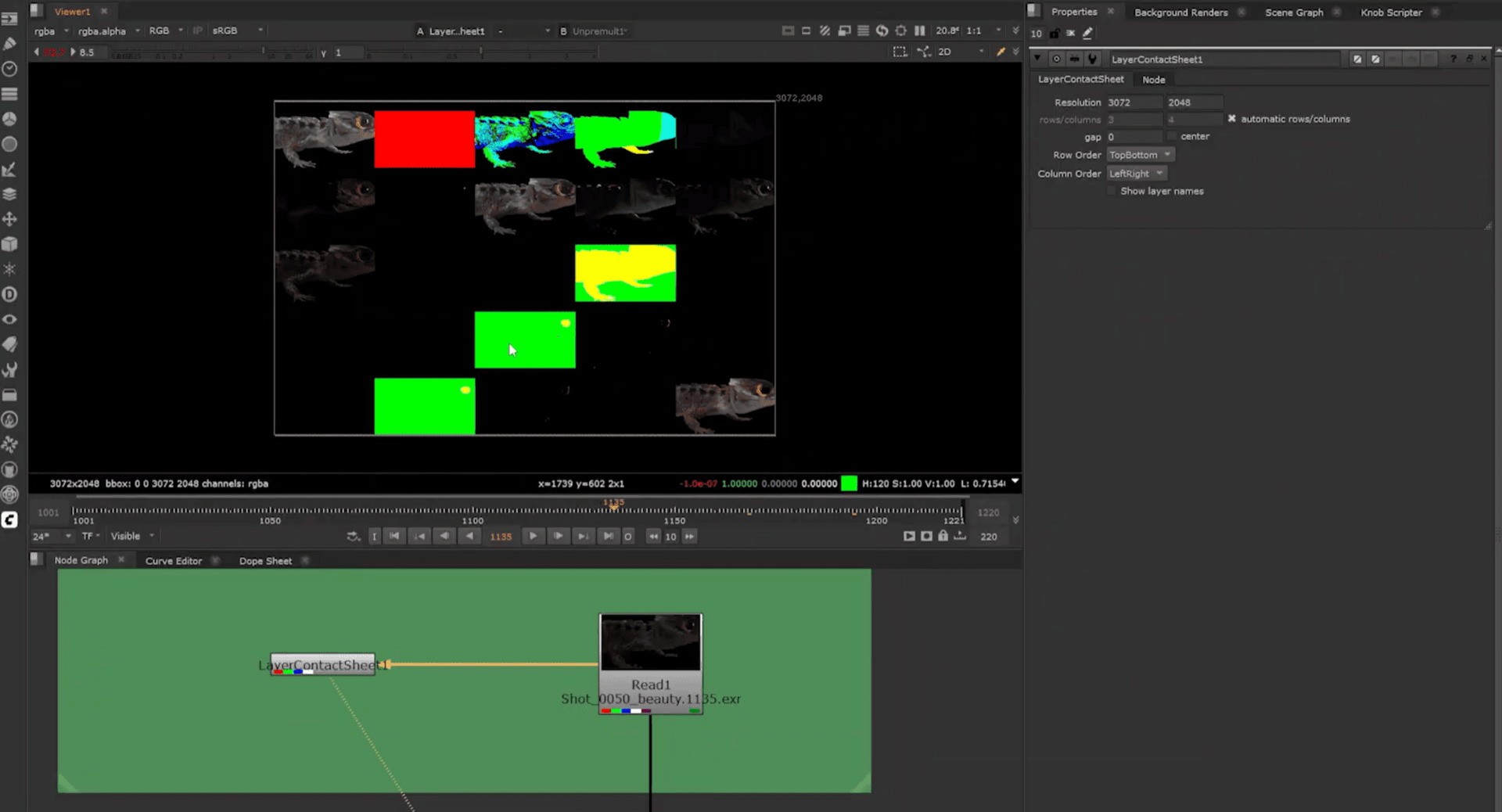This screenshot has width=1502, height=812.
Task: Open the Column Order LeftRight dropdown
Action: point(1136,174)
